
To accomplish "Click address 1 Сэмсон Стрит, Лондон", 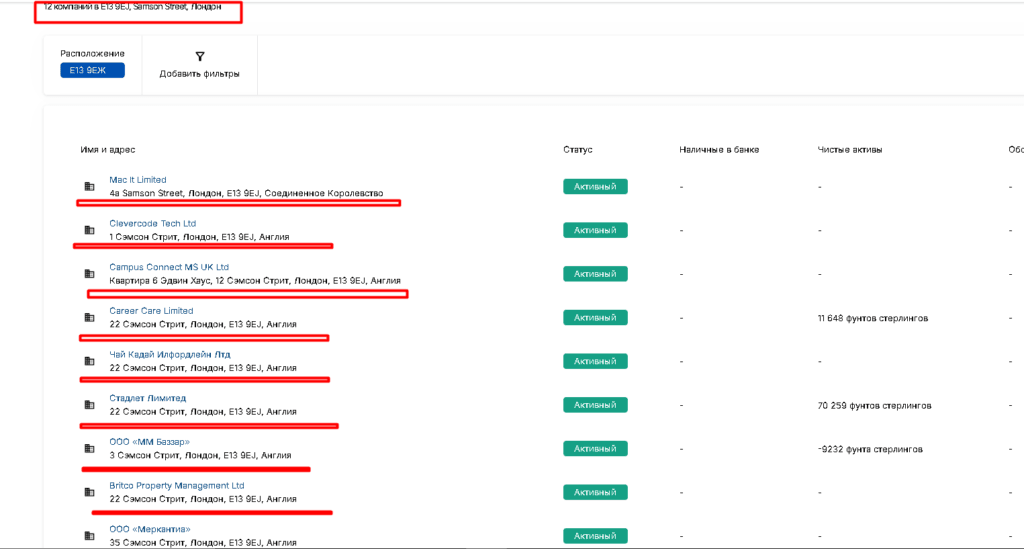I will (x=199, y=237).
